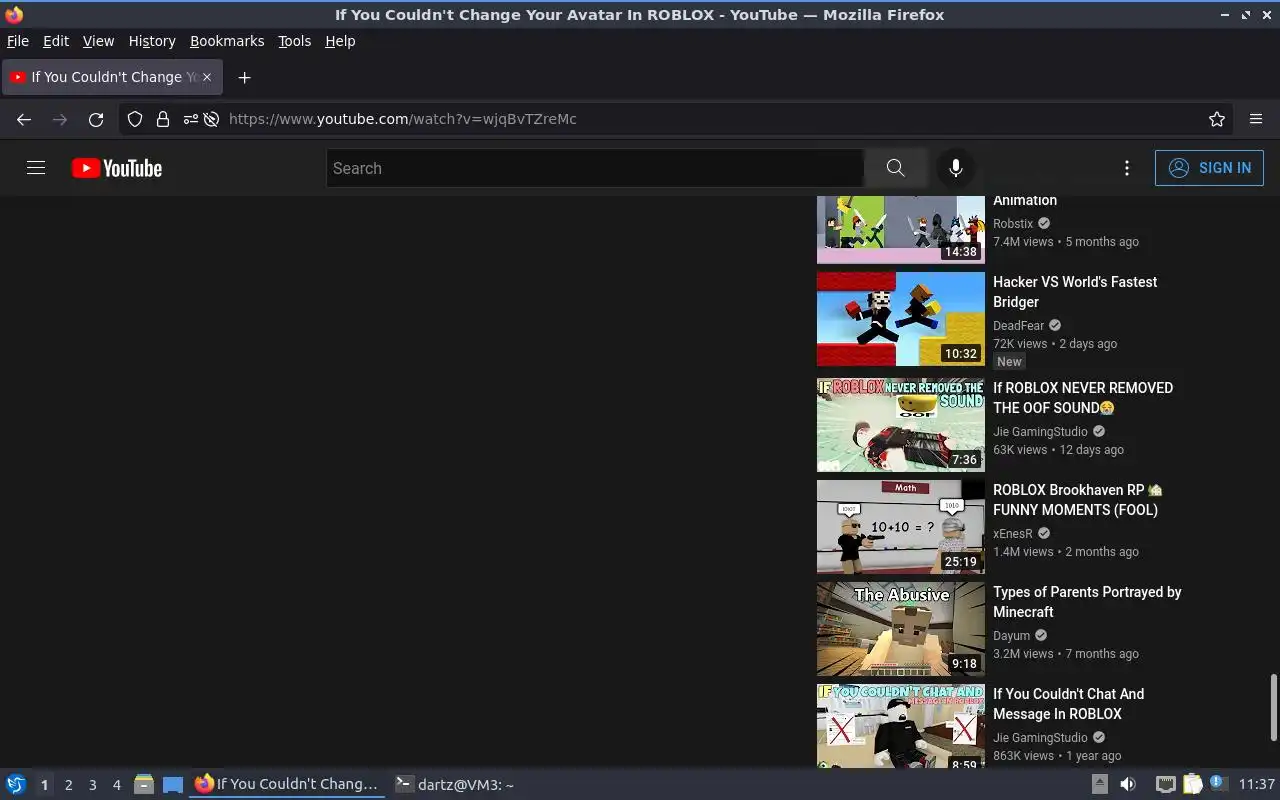Switch to workspace 4

(x=116, y=785)
